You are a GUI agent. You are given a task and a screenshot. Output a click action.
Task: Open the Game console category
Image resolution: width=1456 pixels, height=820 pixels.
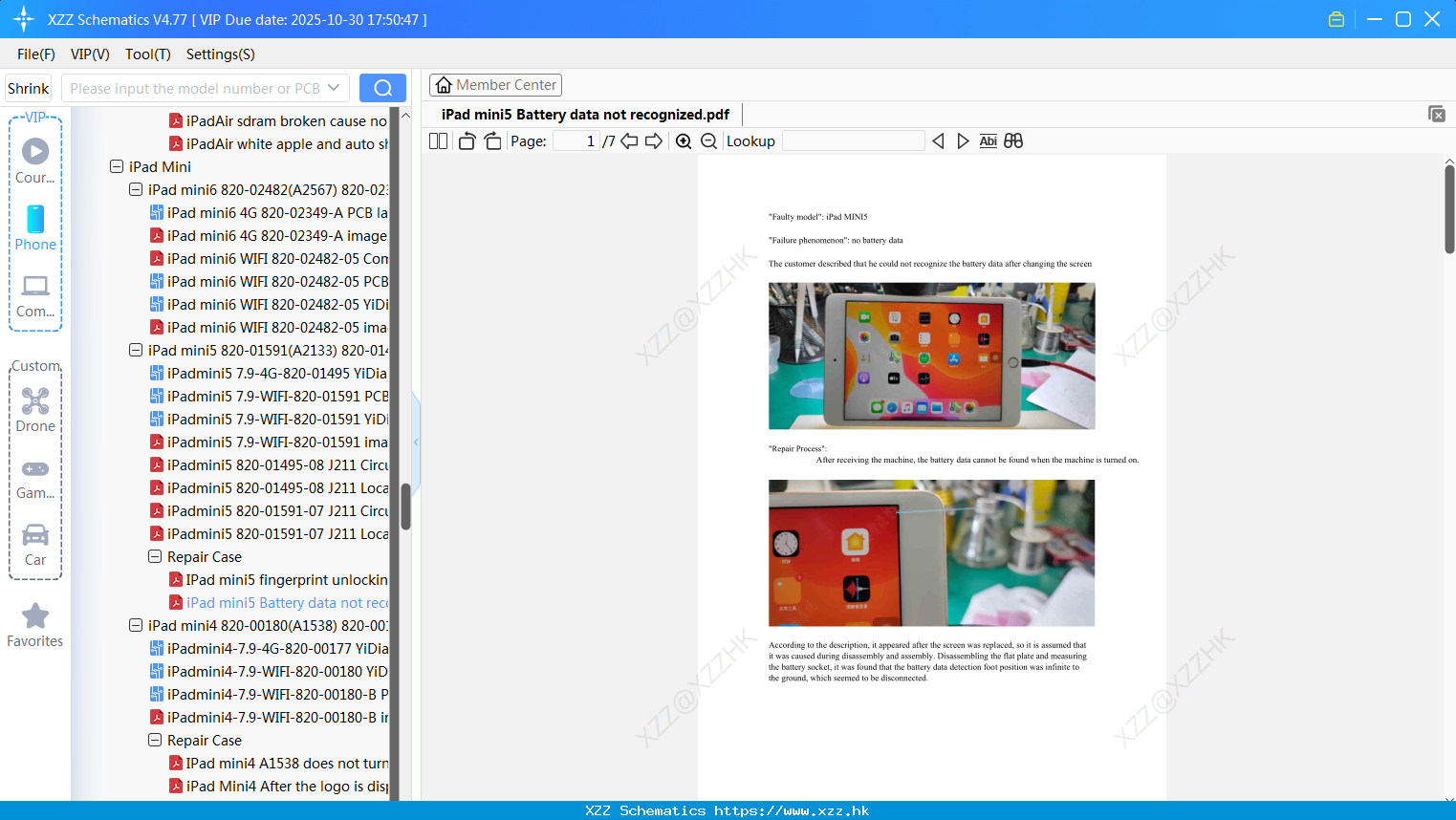click(35, 478)
